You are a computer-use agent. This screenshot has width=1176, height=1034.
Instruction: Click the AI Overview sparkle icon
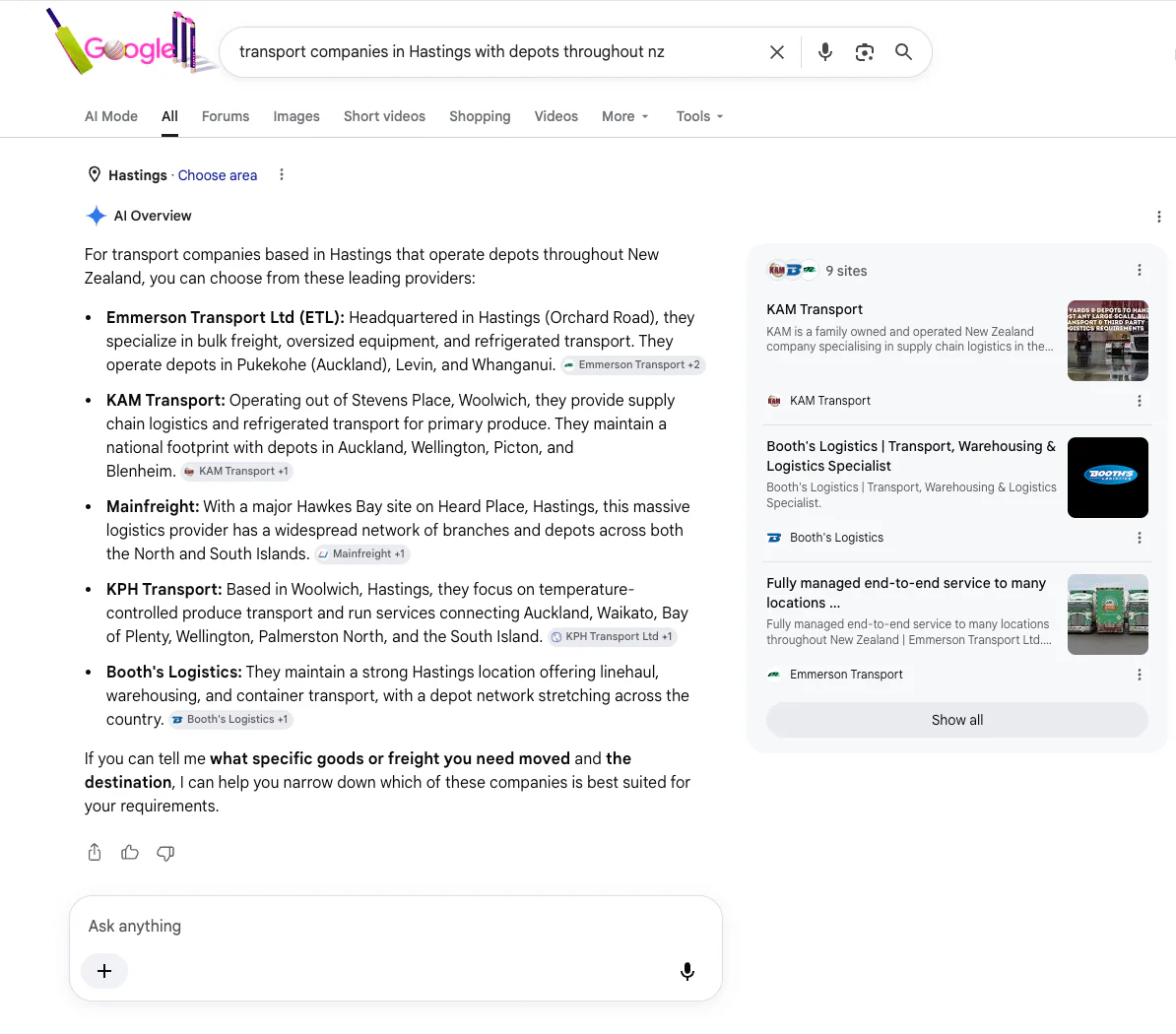(96, 216)
